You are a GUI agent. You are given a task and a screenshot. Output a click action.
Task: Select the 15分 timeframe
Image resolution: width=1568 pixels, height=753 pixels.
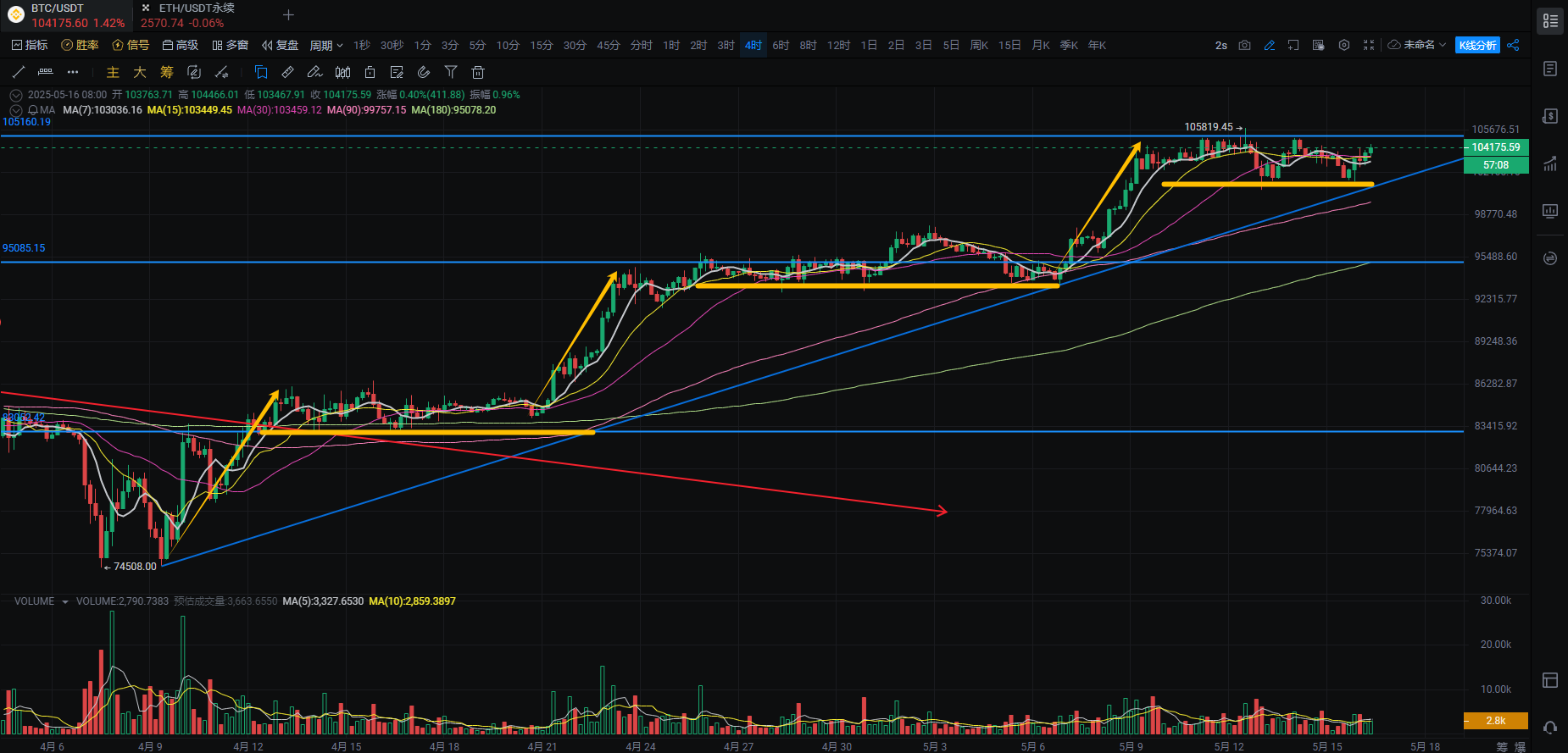[541, 46]
